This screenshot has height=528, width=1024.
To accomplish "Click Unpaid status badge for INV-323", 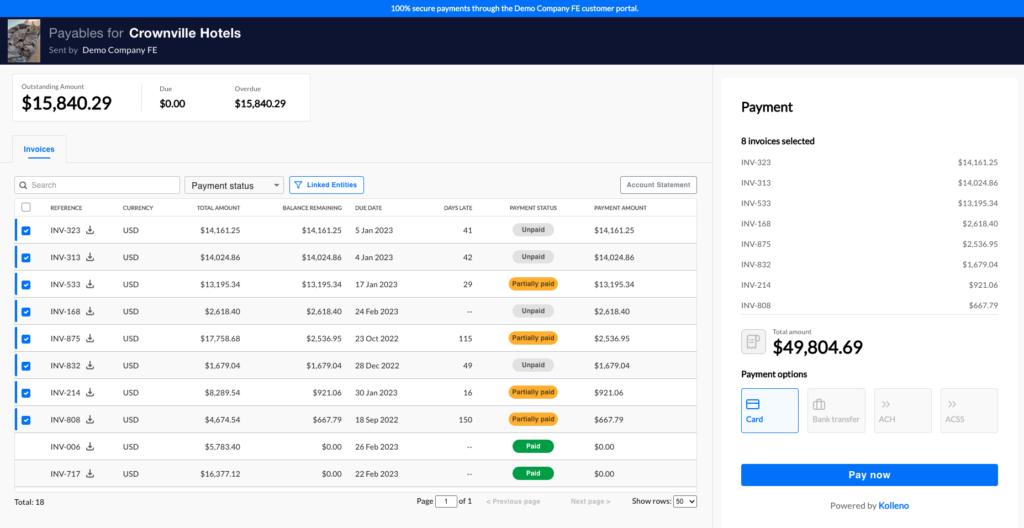I will tap(533, 230).
